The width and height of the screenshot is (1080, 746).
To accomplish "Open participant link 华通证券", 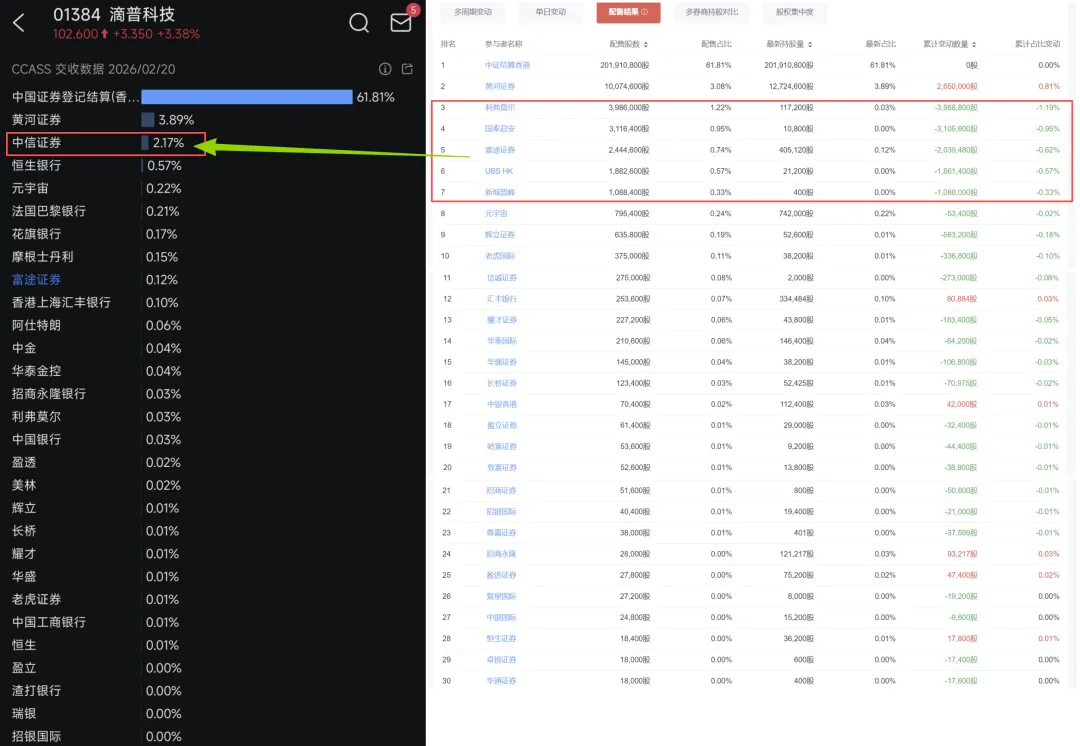I will coord(501,681).
